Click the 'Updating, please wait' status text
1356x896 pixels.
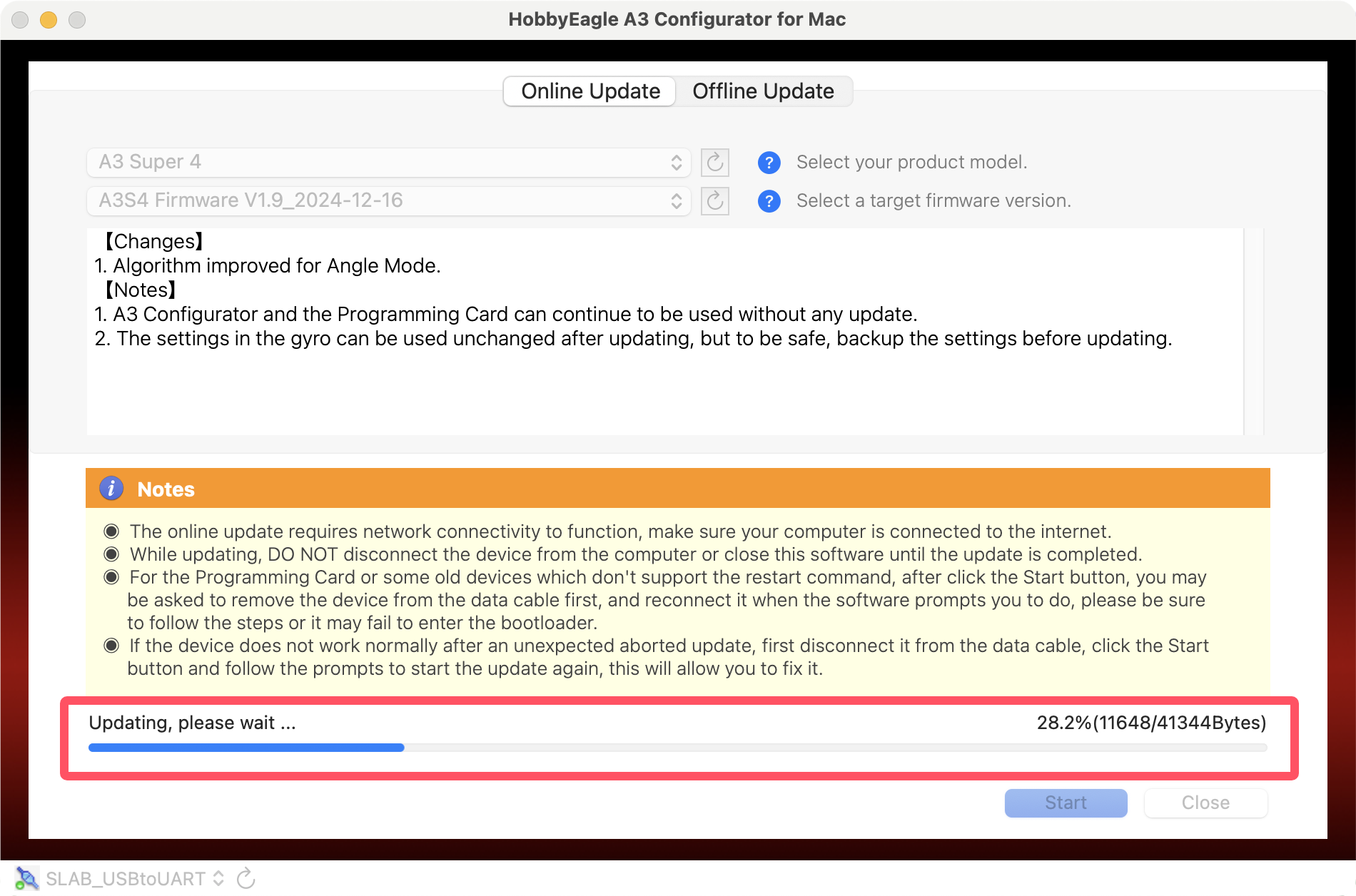(192, 723)
